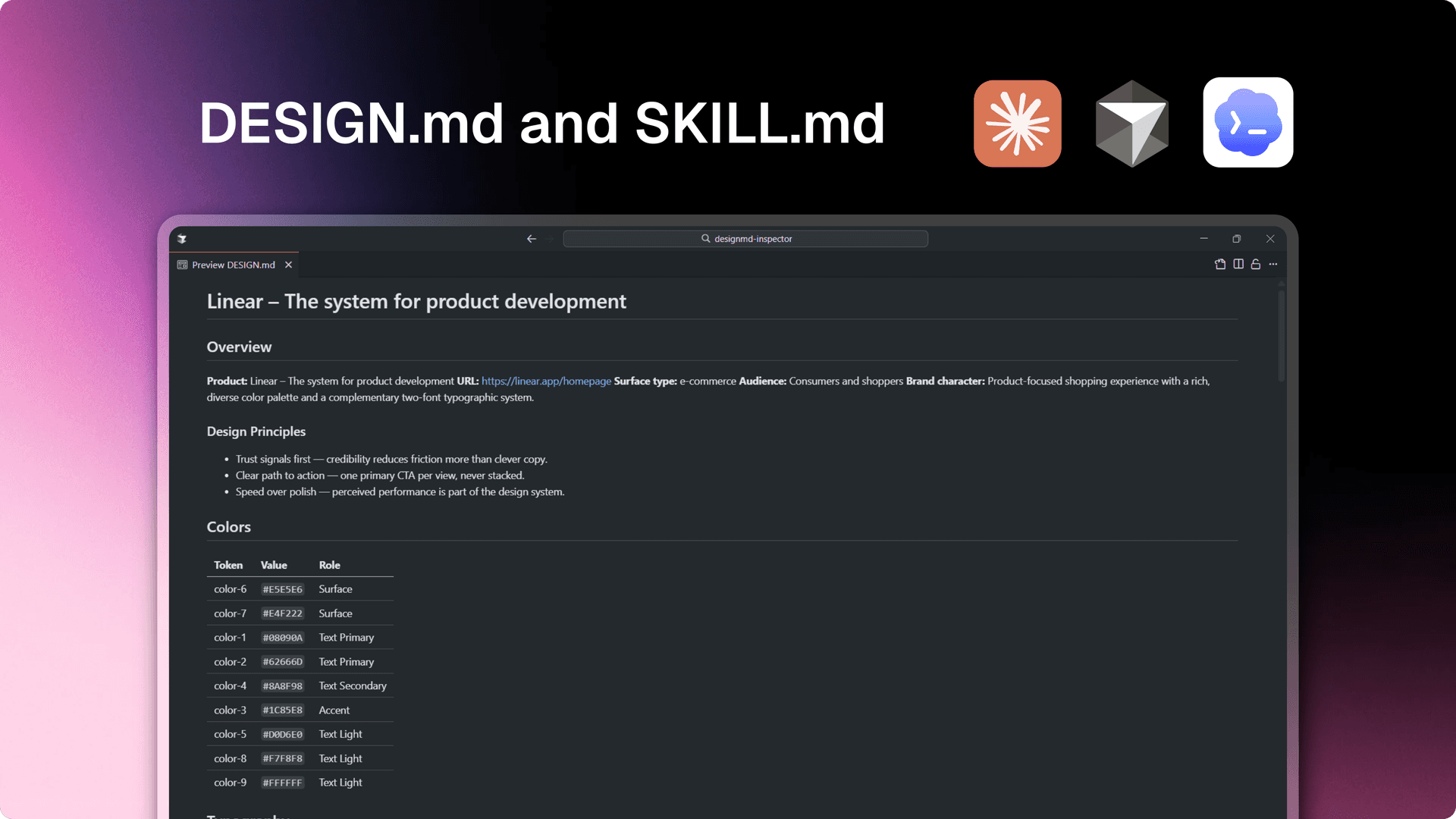The width and height of the screenshot is (1456, 819).
Task: Click the color-6 token cell
Action: point(230,589)
